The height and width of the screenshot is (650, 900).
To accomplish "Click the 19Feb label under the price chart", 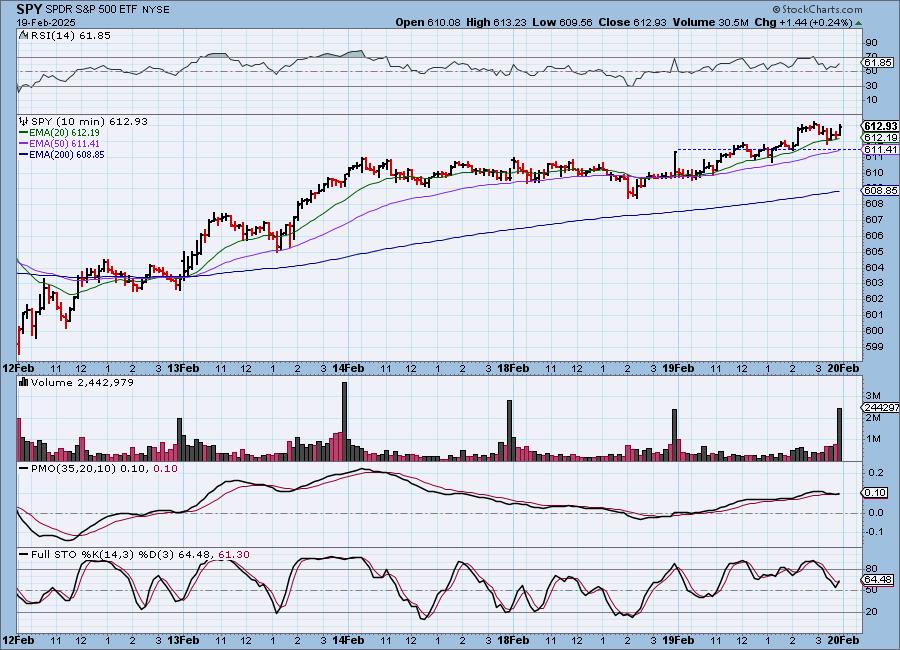I will (678, 368).
